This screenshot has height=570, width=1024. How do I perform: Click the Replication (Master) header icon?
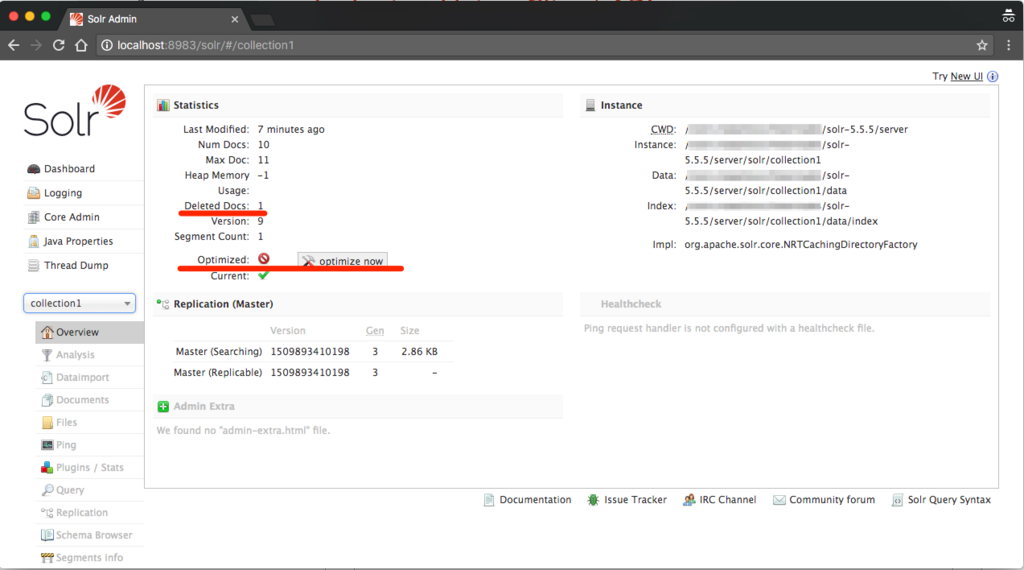163,304
